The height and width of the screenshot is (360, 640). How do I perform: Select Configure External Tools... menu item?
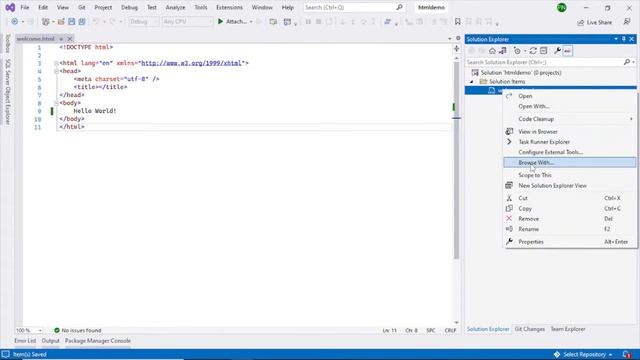(570, 152)
